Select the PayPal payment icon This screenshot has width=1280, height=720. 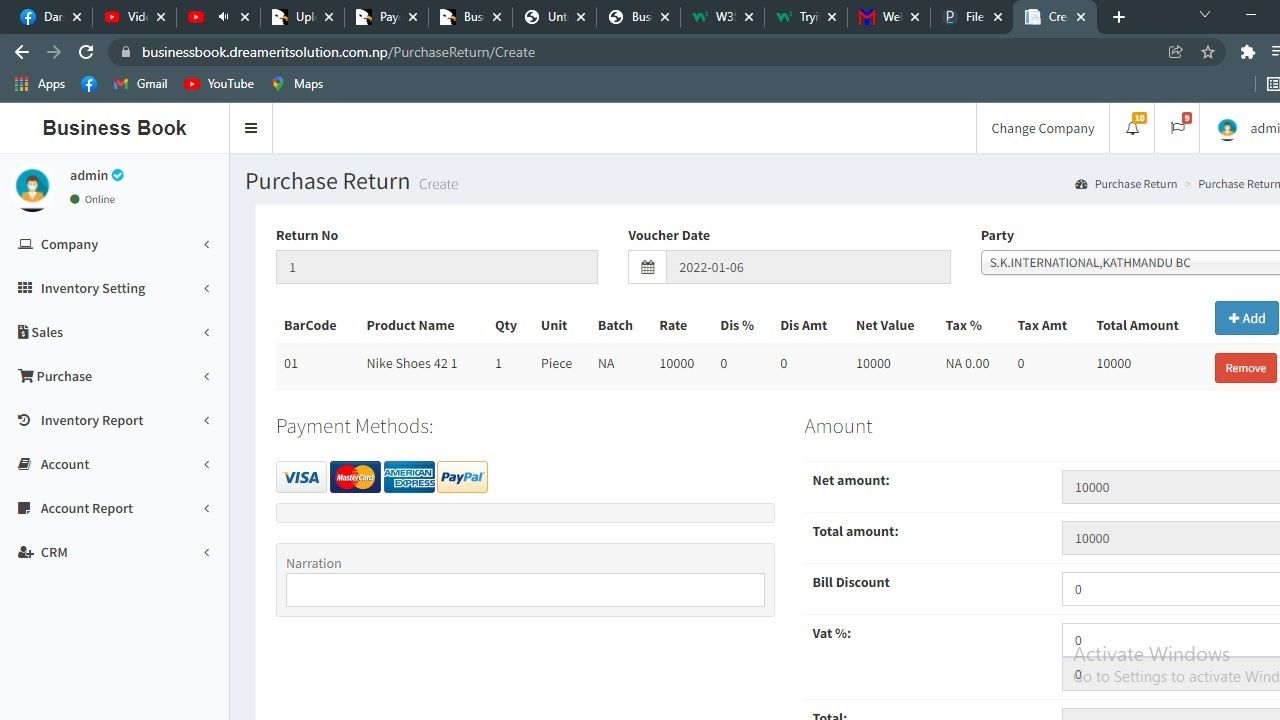[462, 477]
